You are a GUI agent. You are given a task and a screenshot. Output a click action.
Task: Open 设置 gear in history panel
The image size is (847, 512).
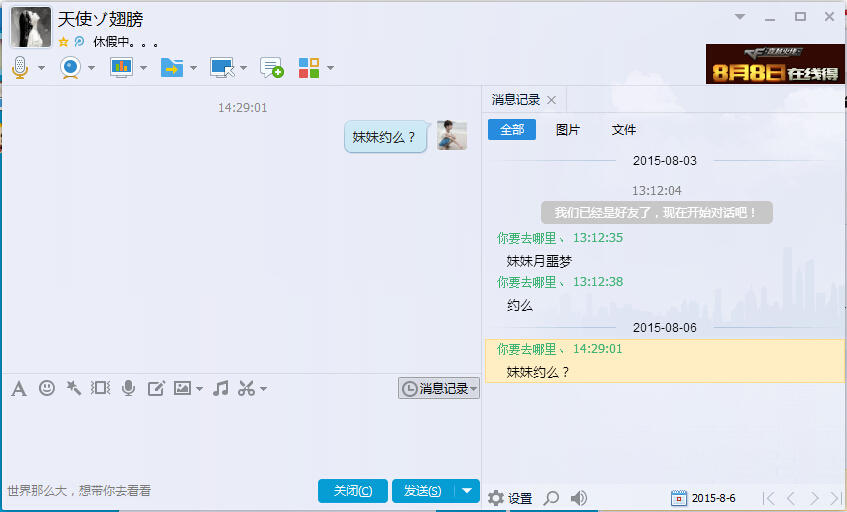(x=510, y=498)
